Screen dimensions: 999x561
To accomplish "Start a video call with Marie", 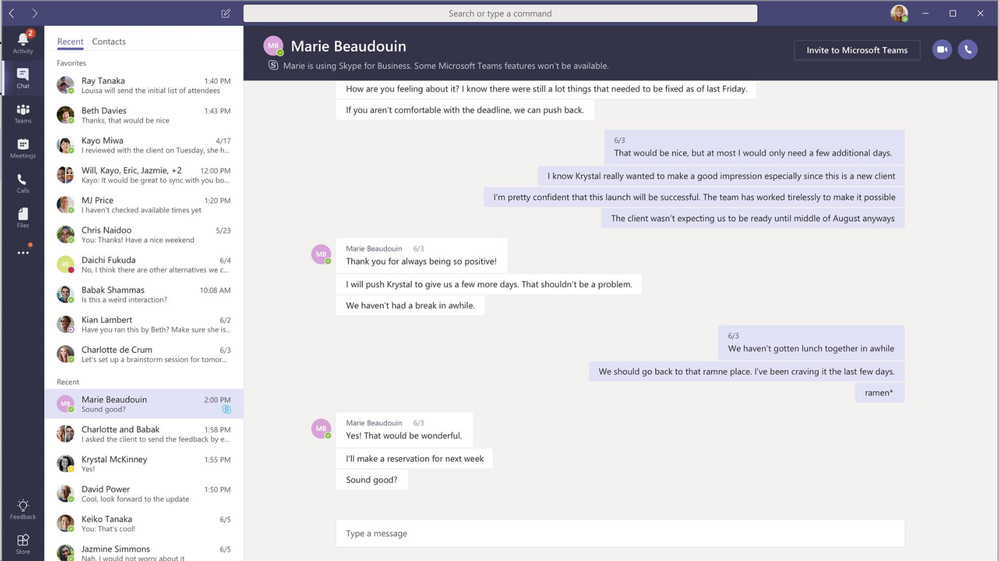I will [x=942, y=50].
